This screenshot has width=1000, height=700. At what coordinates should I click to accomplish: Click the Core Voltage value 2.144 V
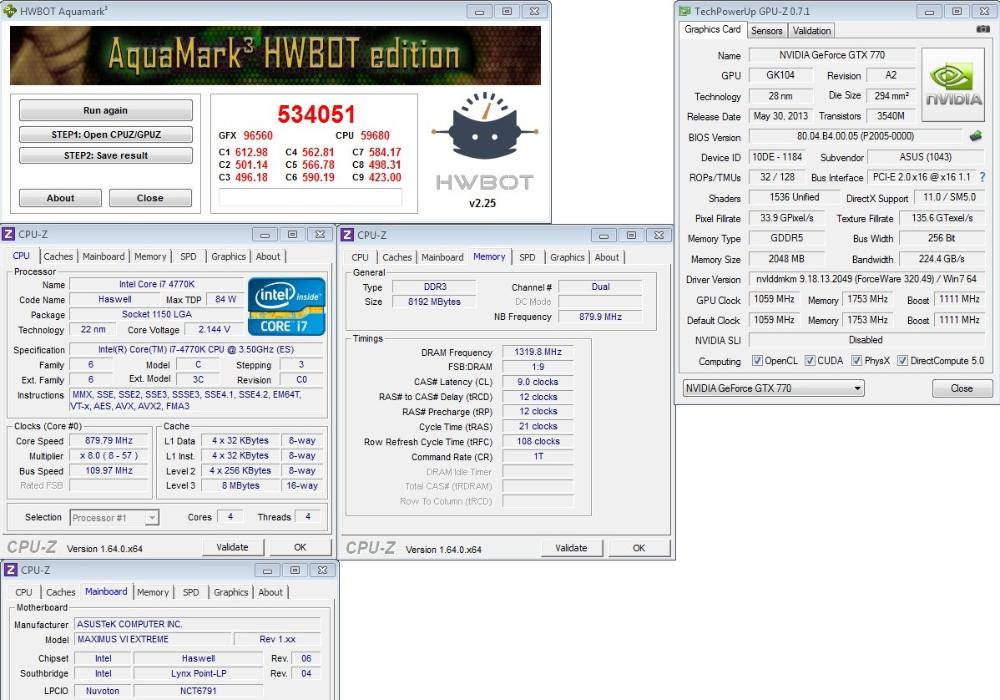pos(214,330)
